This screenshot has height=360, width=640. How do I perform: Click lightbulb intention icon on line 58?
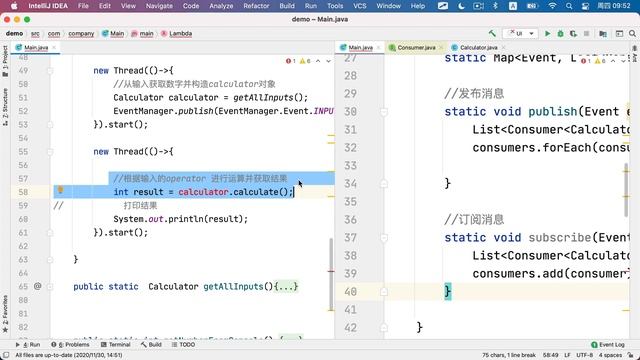tap(60, 190)
